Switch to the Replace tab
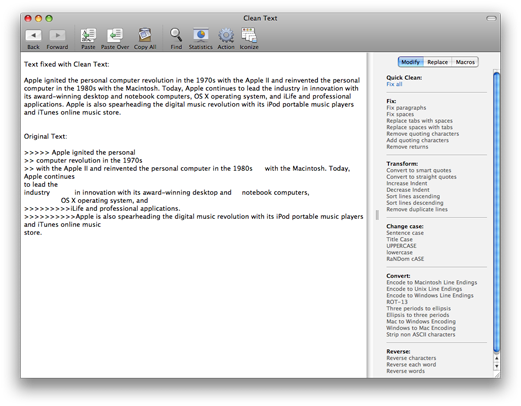 pos(438,62)
